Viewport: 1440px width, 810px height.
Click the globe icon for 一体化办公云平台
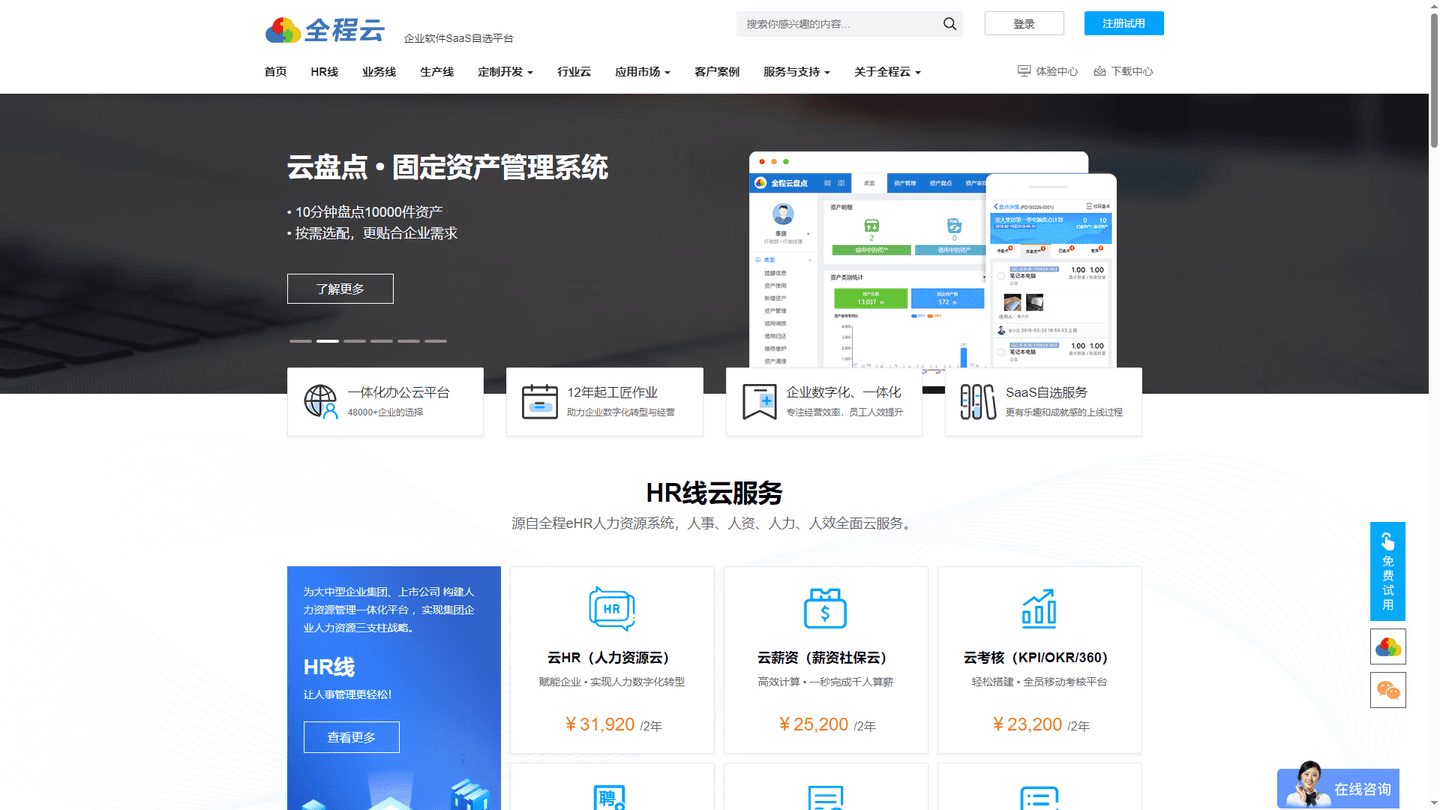click(x=321, y=402)
